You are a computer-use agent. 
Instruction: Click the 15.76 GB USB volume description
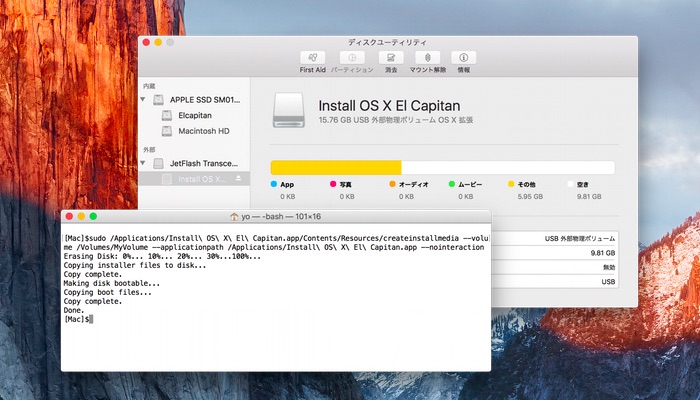click(x=396, y=120)
